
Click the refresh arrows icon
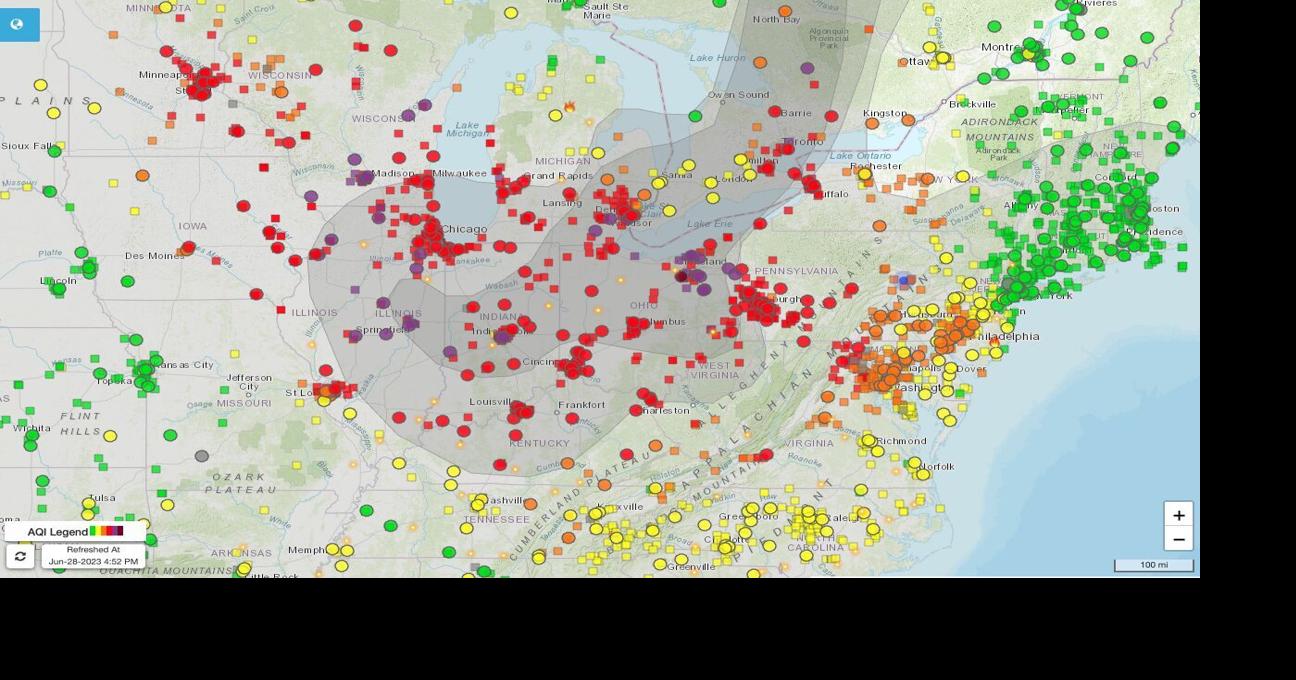(x=20, y=556)
